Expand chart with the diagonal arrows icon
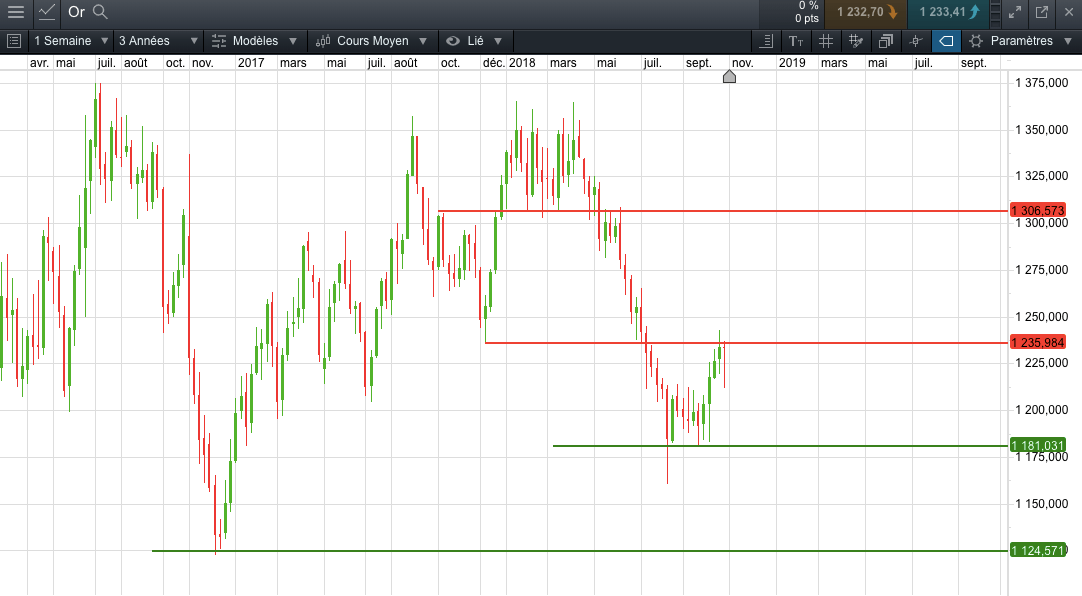The width and height of the screenshot is (1082, 596). [1015, 12]
